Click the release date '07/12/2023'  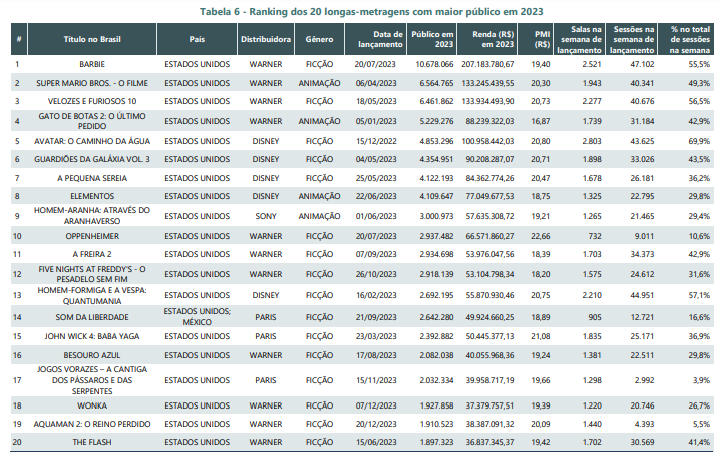tap(376, 406)
